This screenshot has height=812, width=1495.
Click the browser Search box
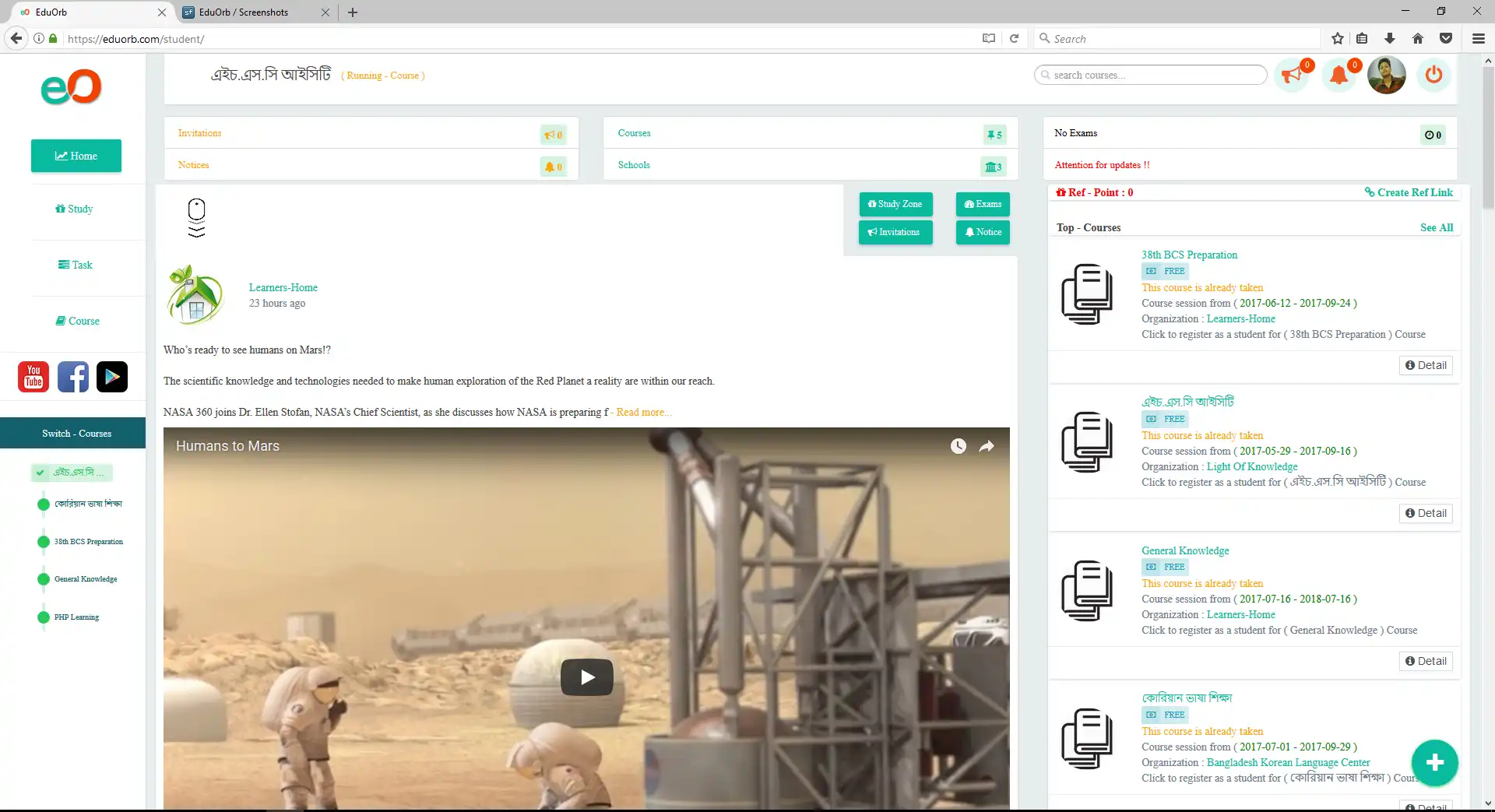(x=1177, y=38)
